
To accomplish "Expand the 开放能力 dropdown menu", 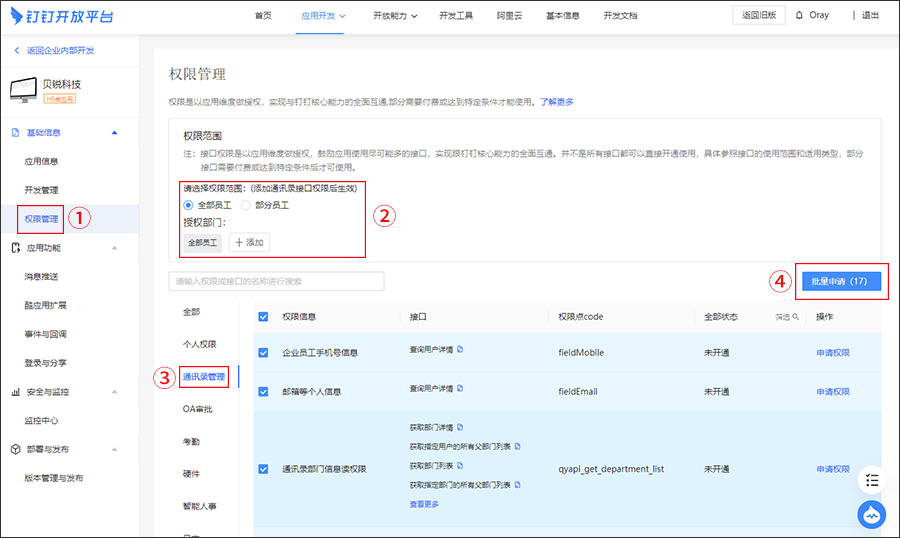I will (394, 16).
